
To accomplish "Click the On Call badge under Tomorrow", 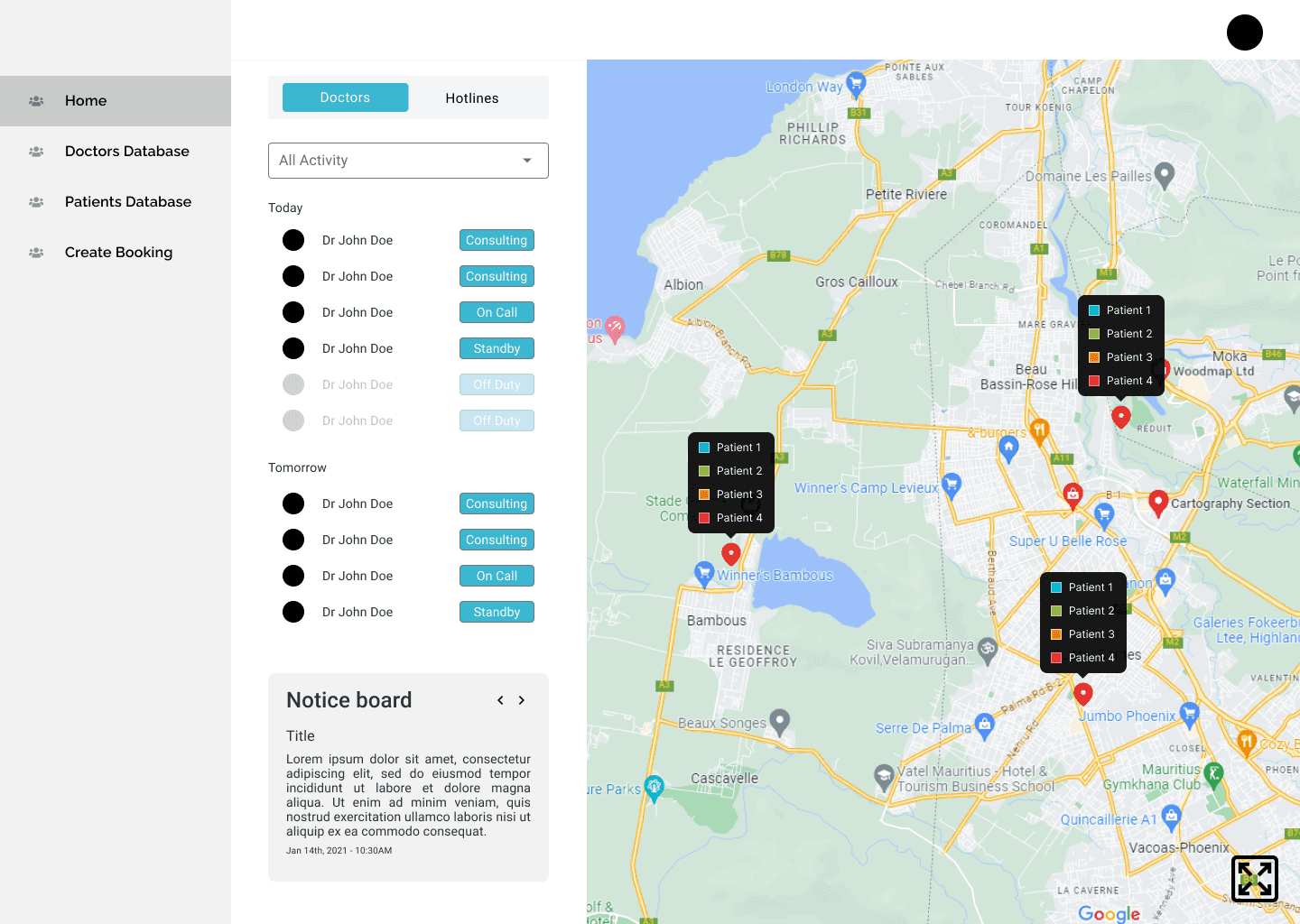I will click(x=497, y=576).
